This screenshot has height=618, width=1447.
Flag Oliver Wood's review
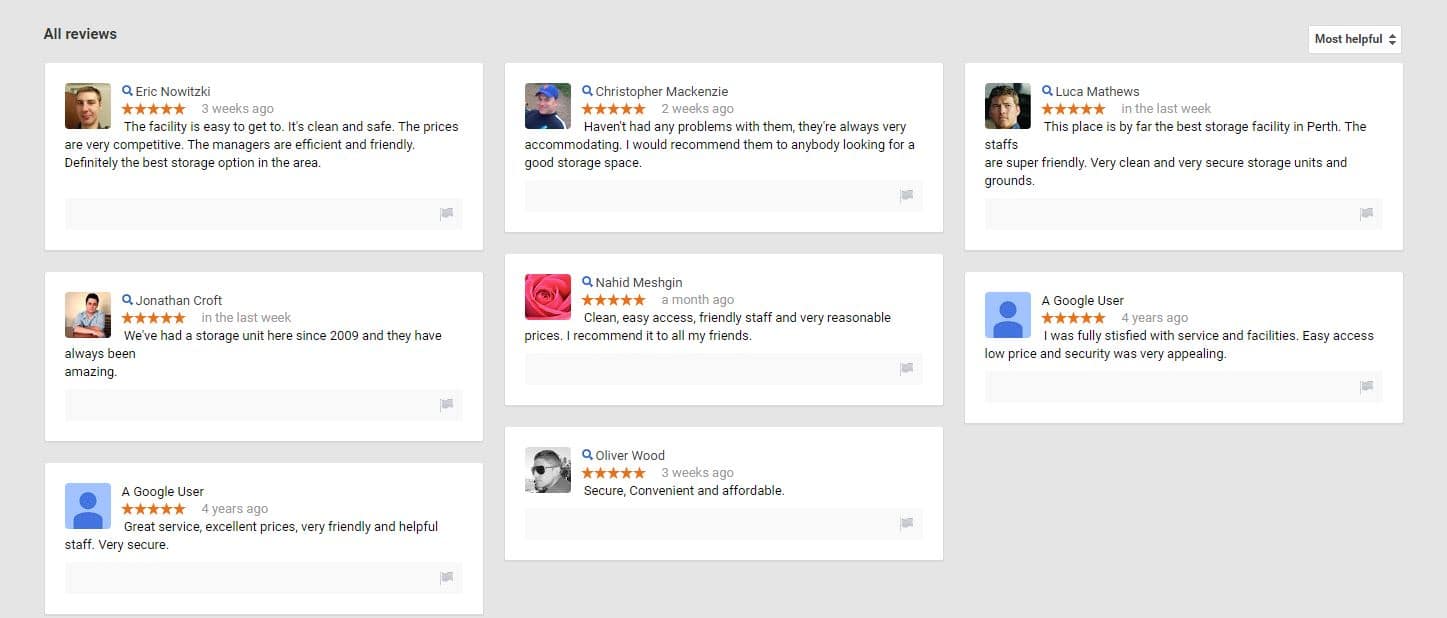click(907, 523)
